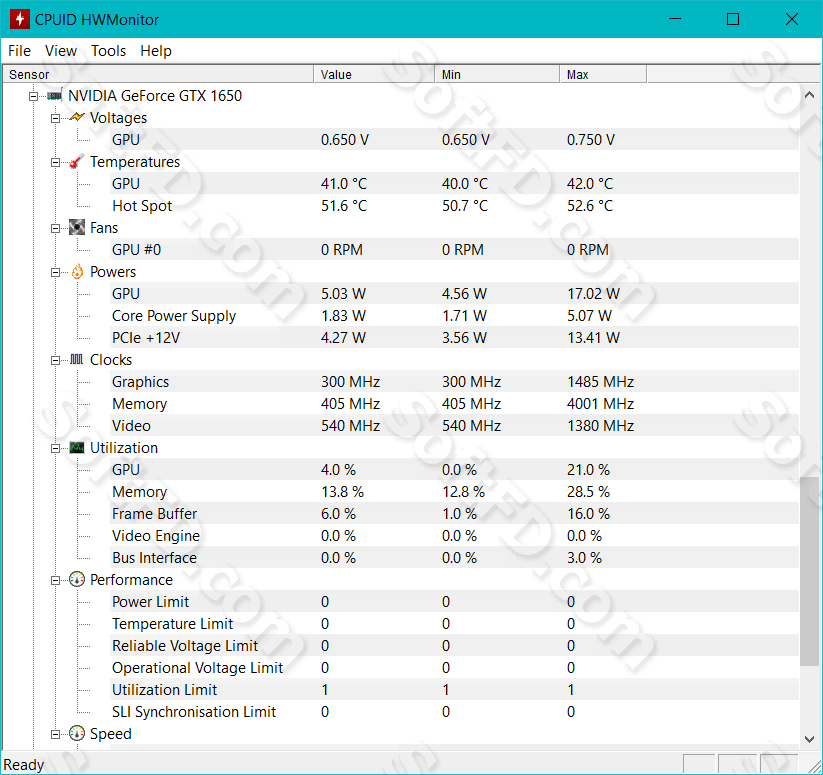This screenshot has height=775, width=823.
Task: Select the Operational Voltage Limit row
Action: coord(455,668)
